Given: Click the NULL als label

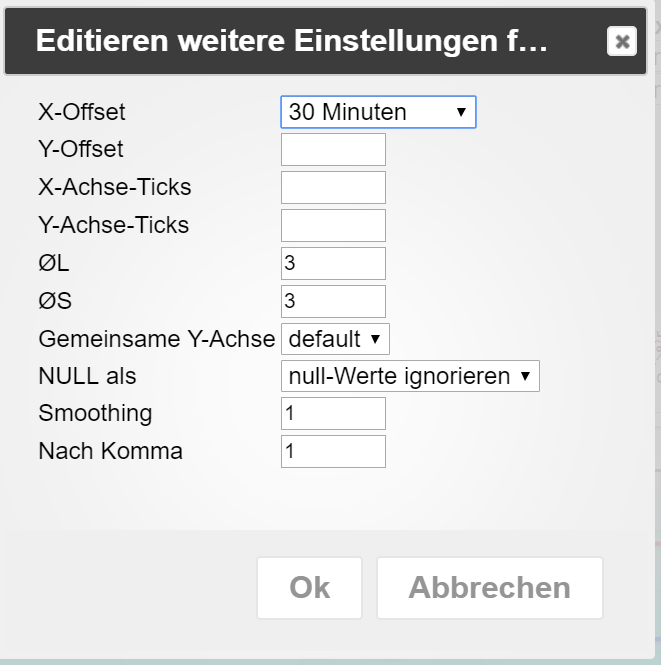Looking at the screenshot, I should click(x=87, y=376).
